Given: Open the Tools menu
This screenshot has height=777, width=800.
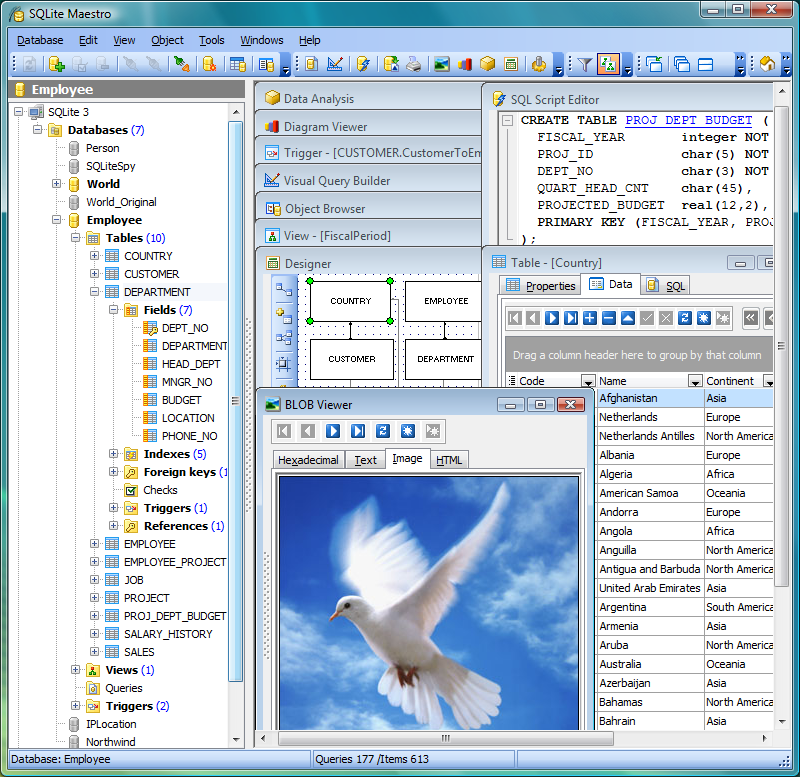Looking at the screenshot, I should coord(211,40).
